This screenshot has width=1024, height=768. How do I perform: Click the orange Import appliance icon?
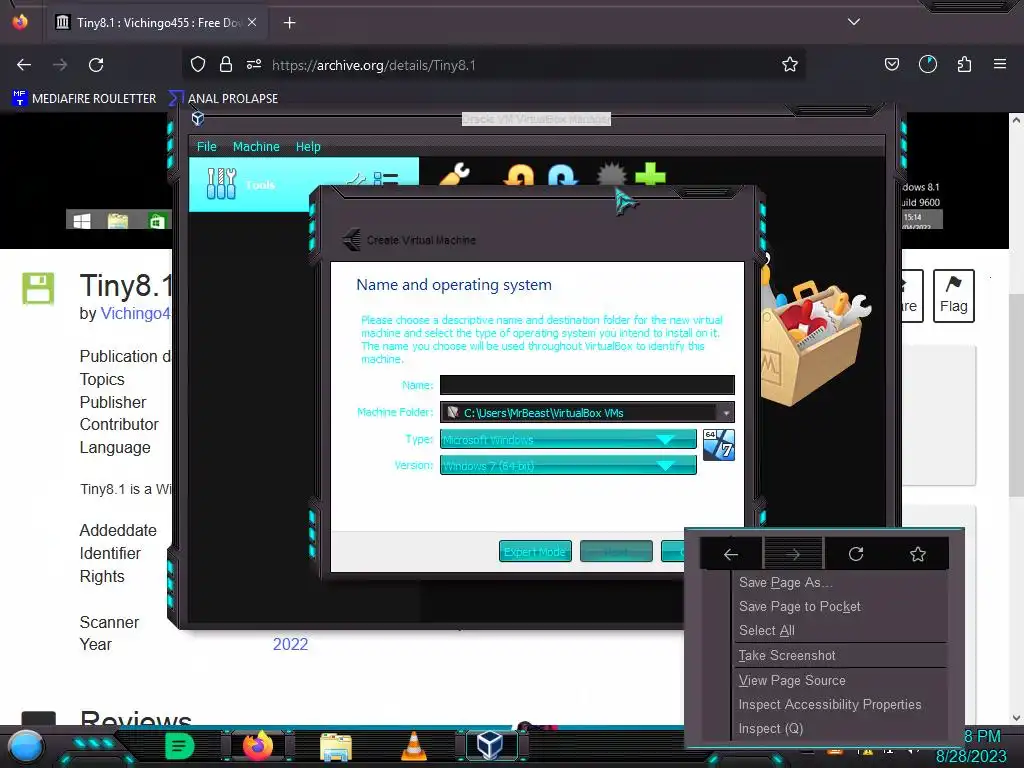click(x=519, y=175)
